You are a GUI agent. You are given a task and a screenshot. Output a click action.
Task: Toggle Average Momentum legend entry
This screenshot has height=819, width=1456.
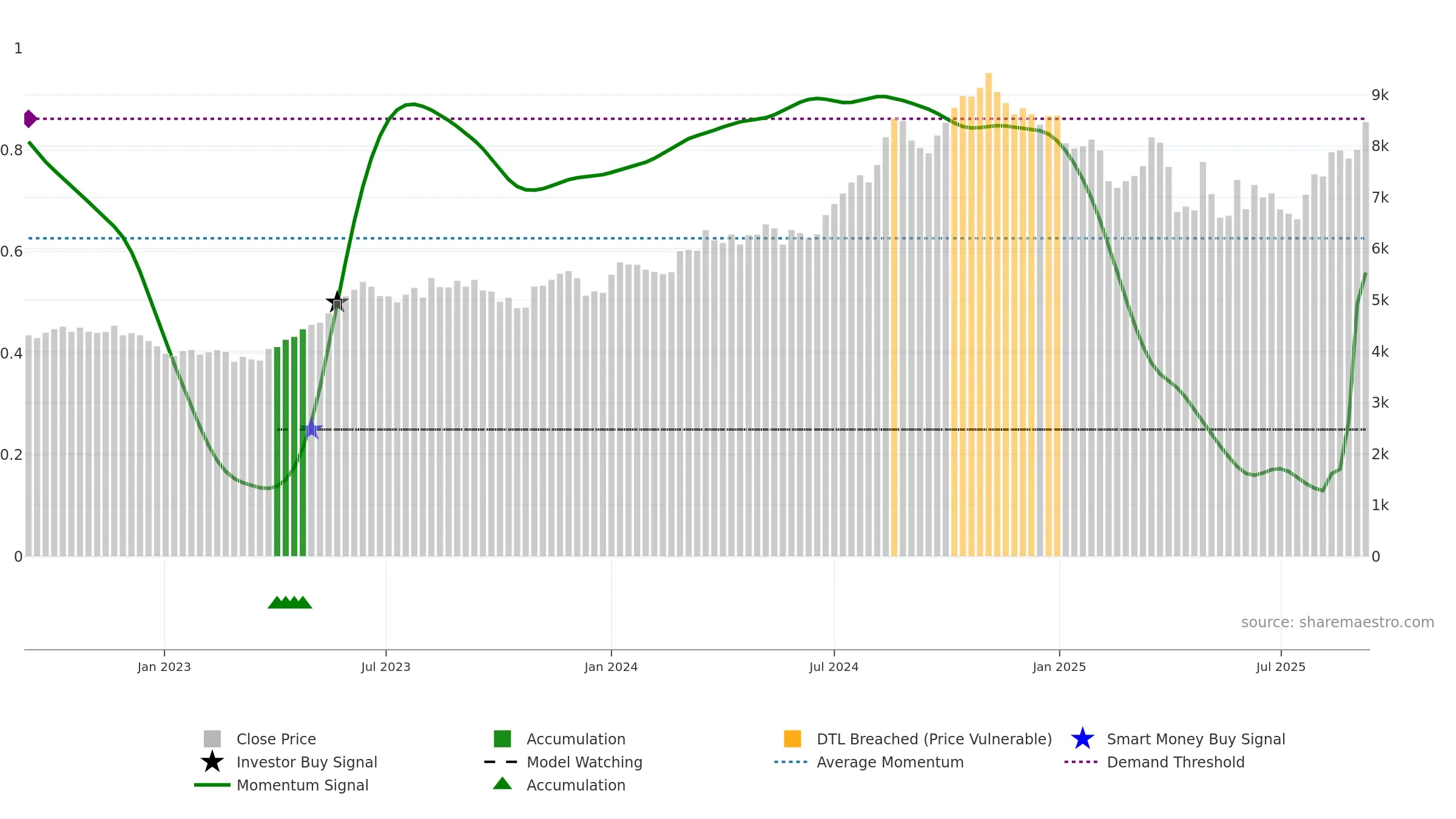[x=869, y=762]
